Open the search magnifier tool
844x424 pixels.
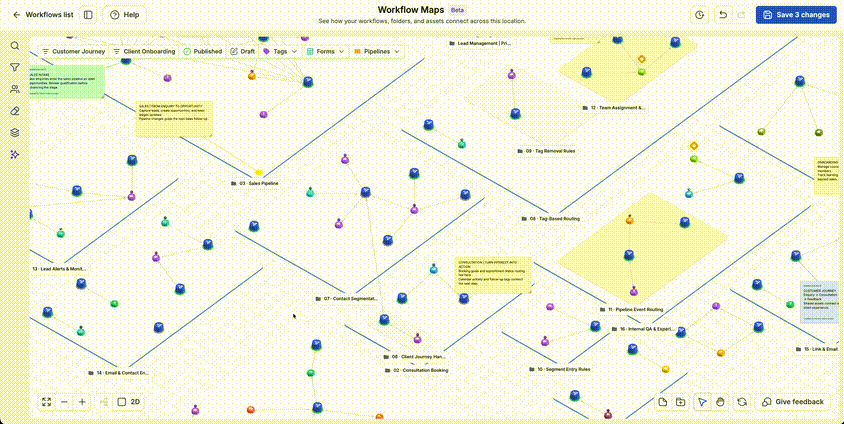coord(15,46)
